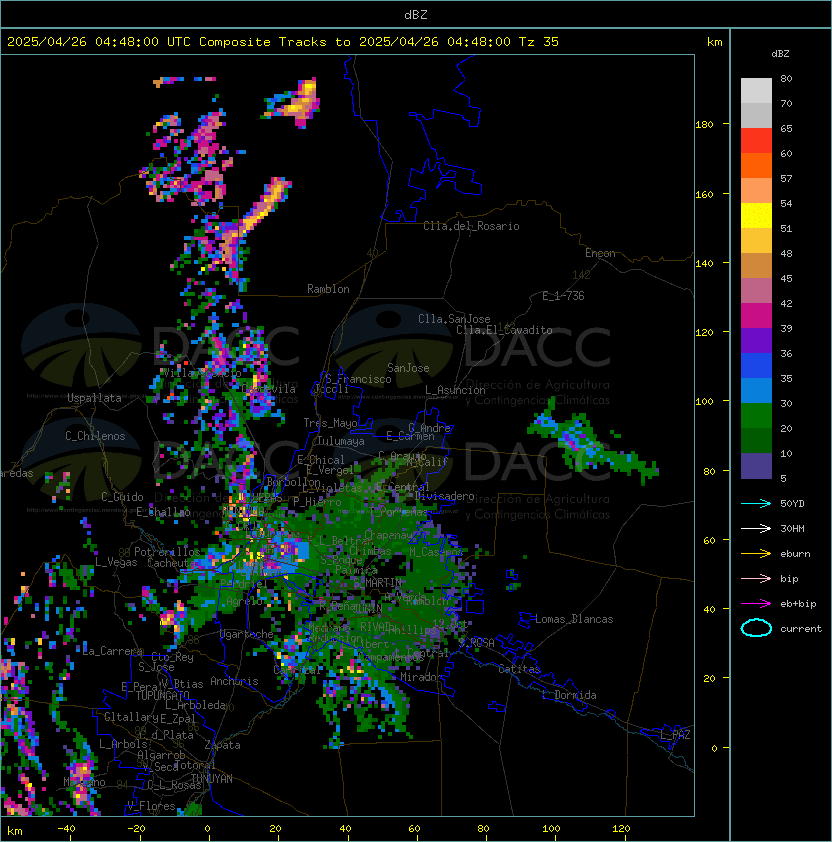Click the L_PAZ map label
832x842 pixels.
pyautogui.click(x=675, y=735)
